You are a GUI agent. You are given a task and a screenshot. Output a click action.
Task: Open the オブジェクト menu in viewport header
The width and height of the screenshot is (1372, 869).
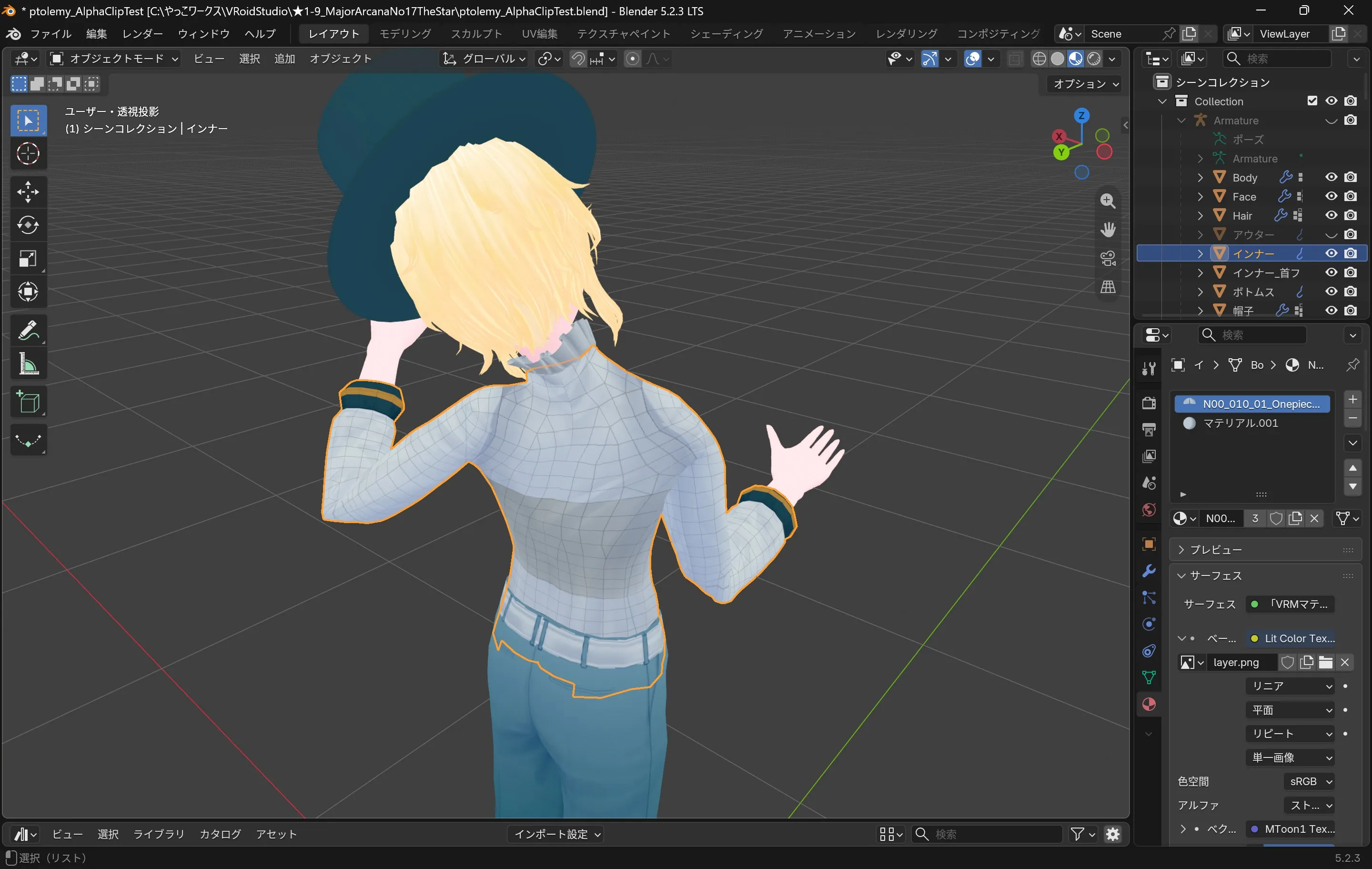[x=341, y=59]
